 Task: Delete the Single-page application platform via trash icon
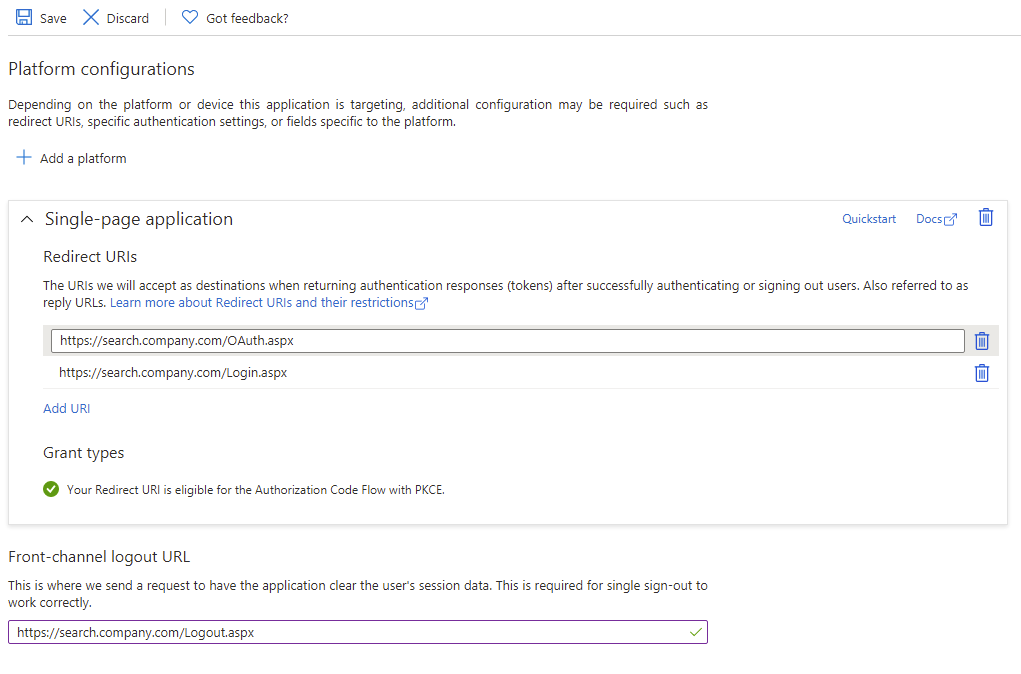coord(985,218)
